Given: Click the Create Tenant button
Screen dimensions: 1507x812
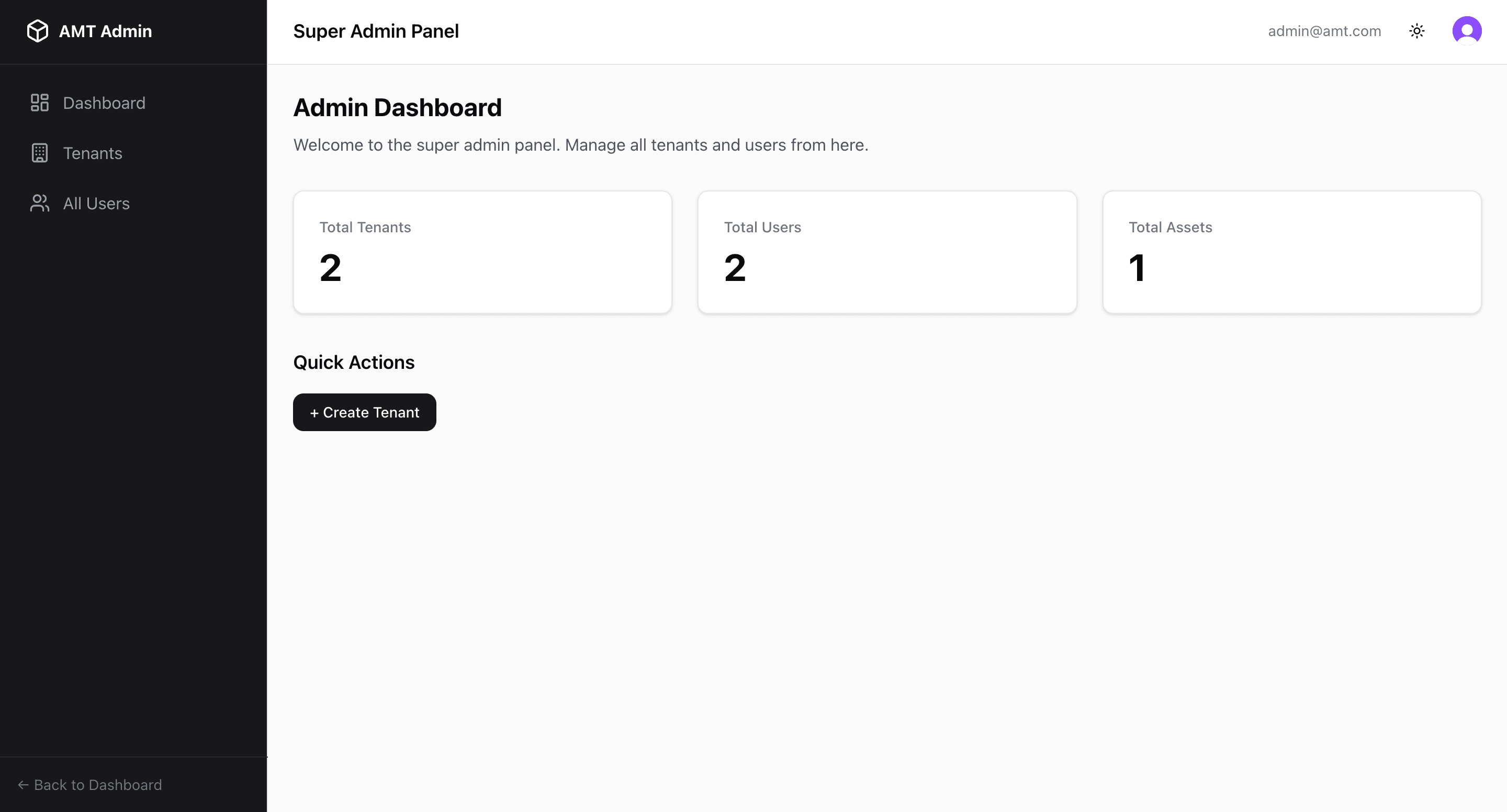Looking at the screenshot, I should [x=364, y=412].
